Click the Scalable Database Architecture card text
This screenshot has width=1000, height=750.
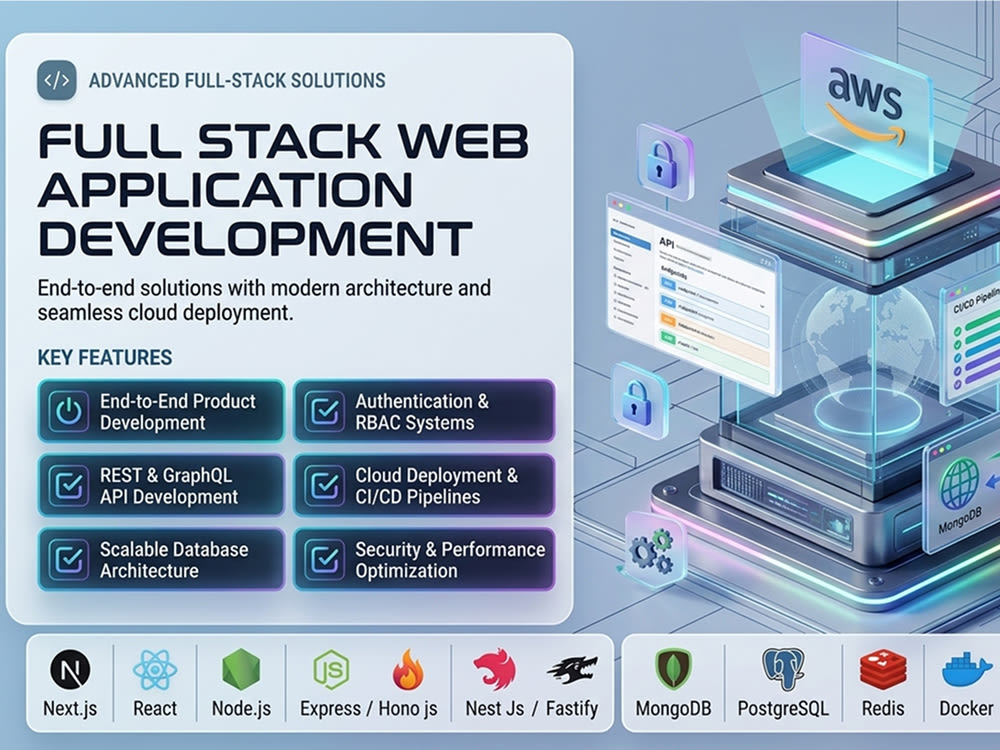(173, 559)
